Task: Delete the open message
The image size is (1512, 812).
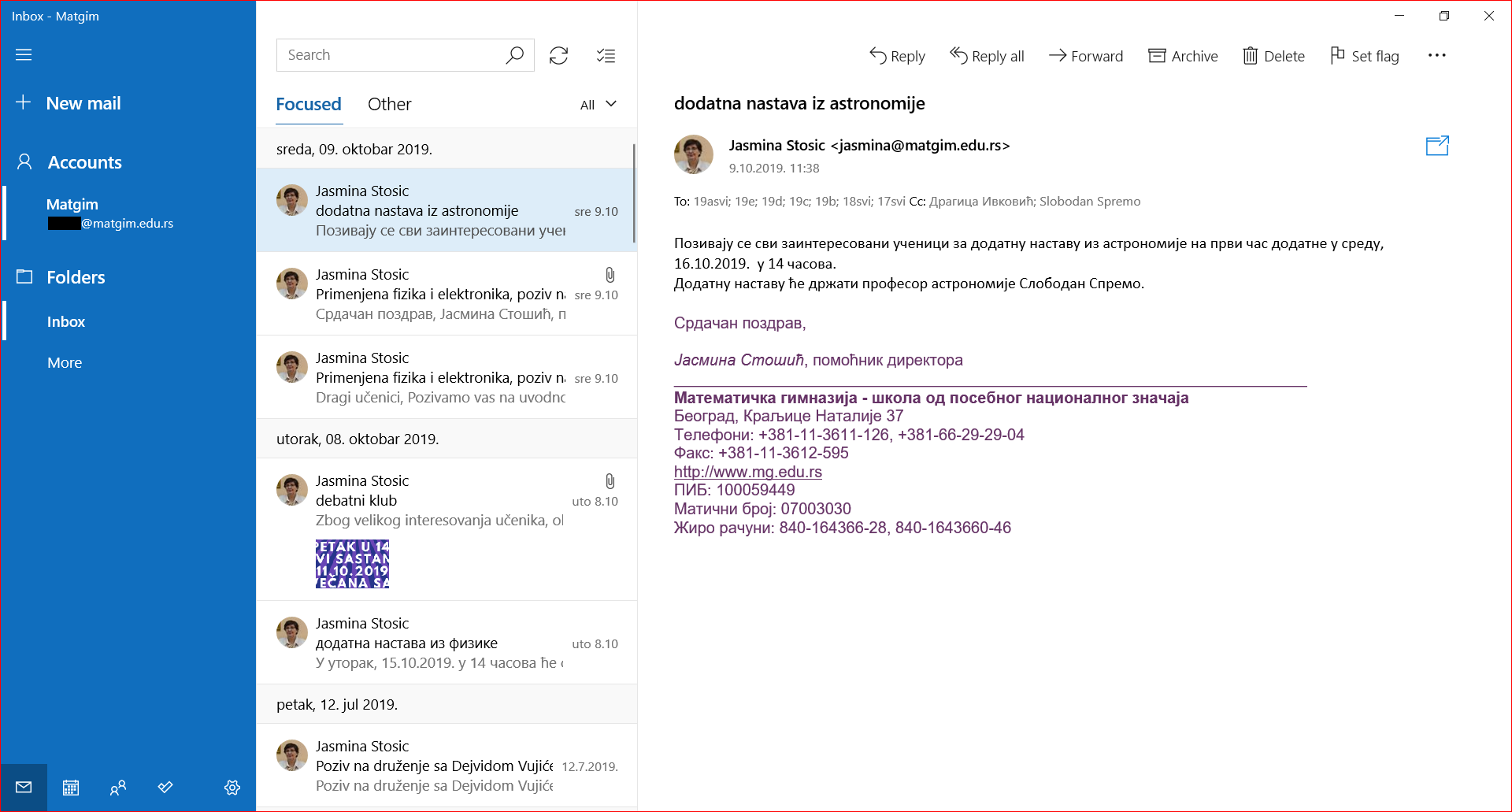Action: pos(1273,56)
